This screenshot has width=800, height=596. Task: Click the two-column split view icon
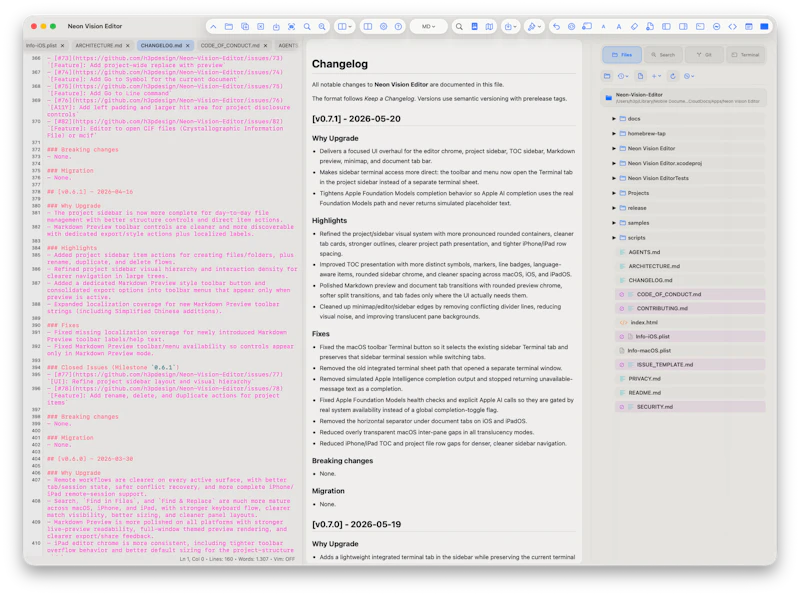coord(368,27)
